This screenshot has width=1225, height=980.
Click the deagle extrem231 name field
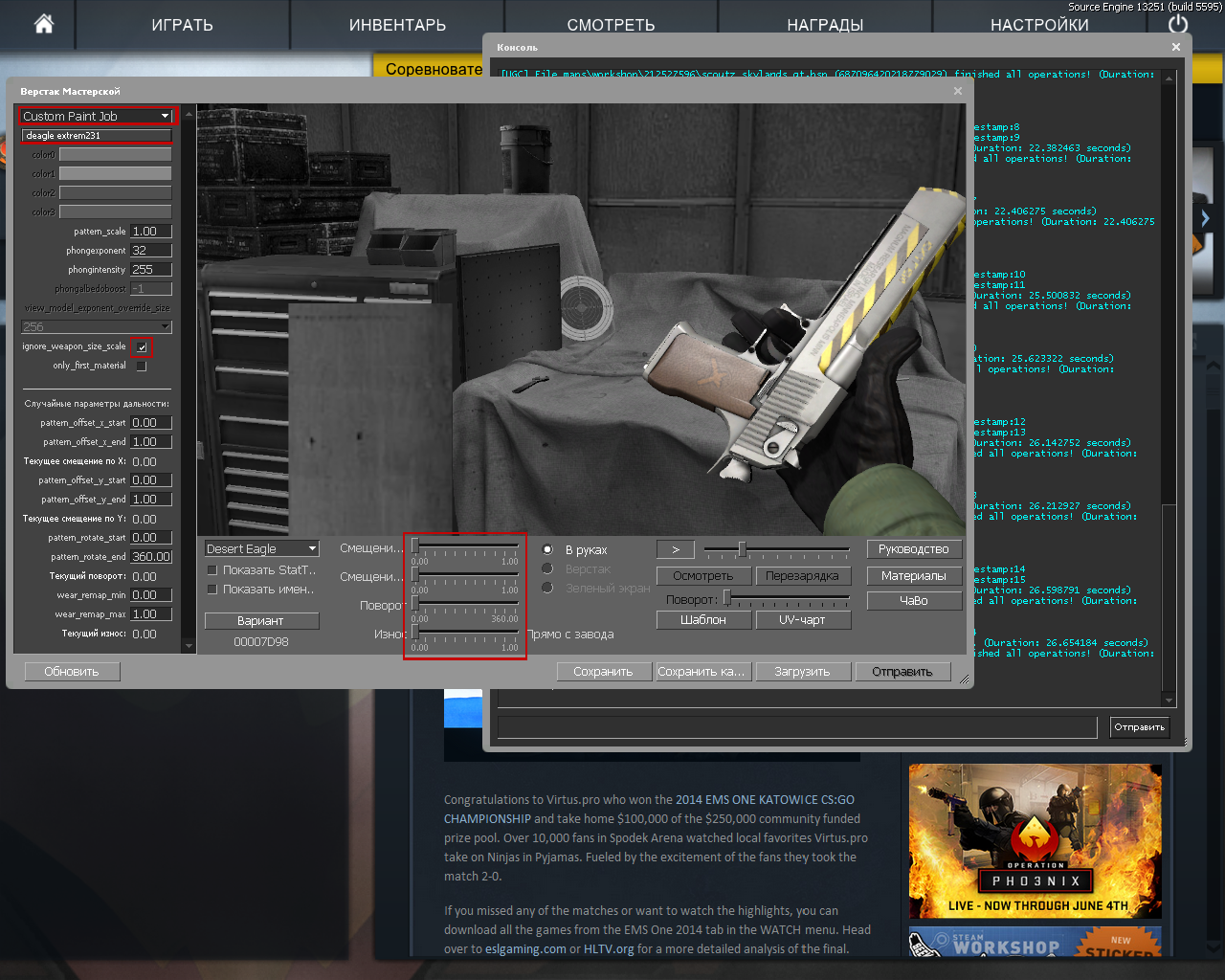point(97,135)
